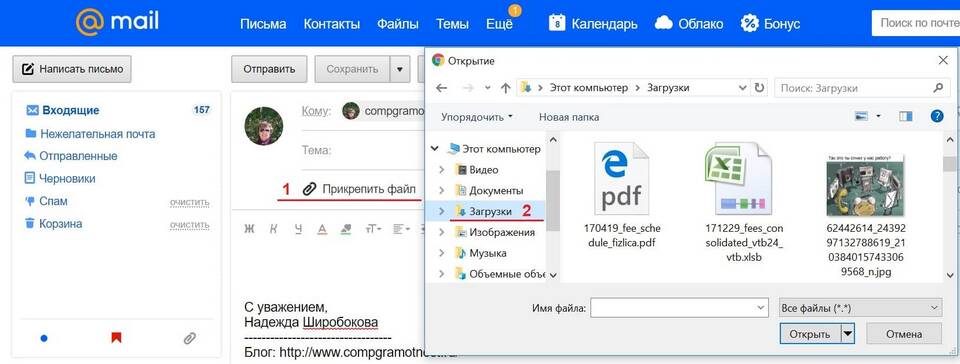Open Письма tab
Image resolution: width=960 pixels, height=364 pixels.
[x=263, y=24]
